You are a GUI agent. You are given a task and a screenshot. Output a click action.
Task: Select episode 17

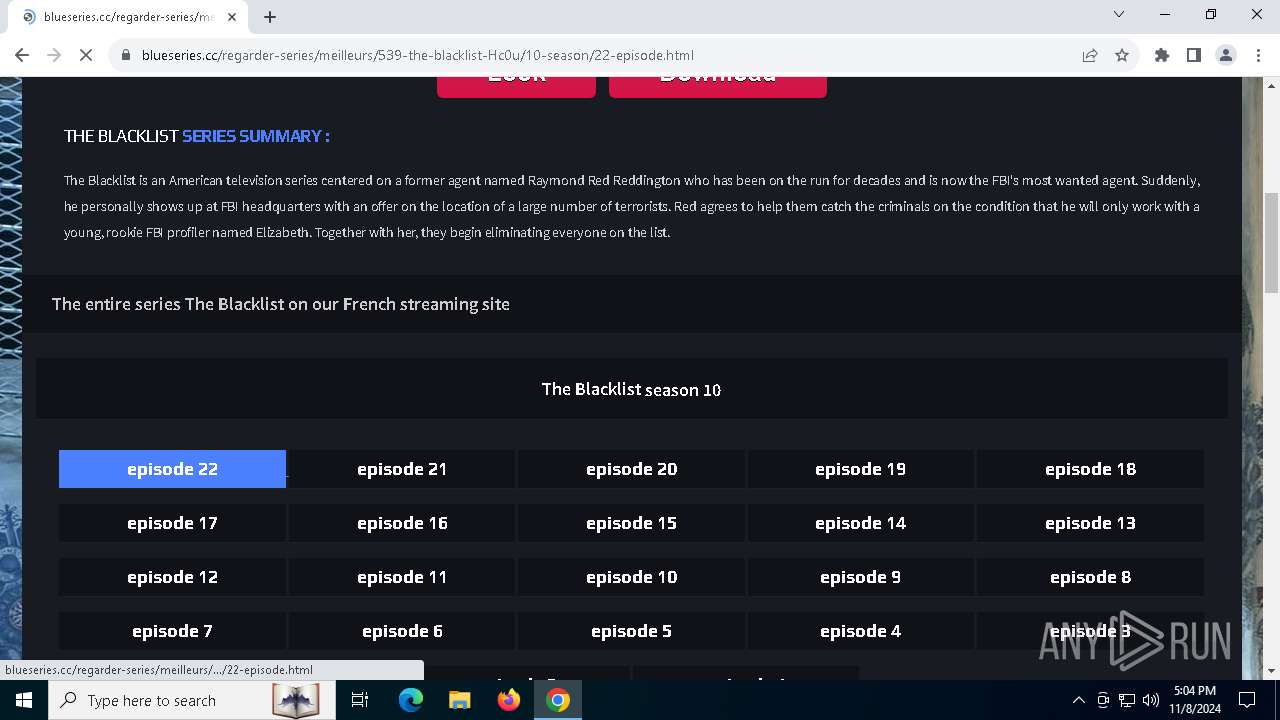(172, 523)
